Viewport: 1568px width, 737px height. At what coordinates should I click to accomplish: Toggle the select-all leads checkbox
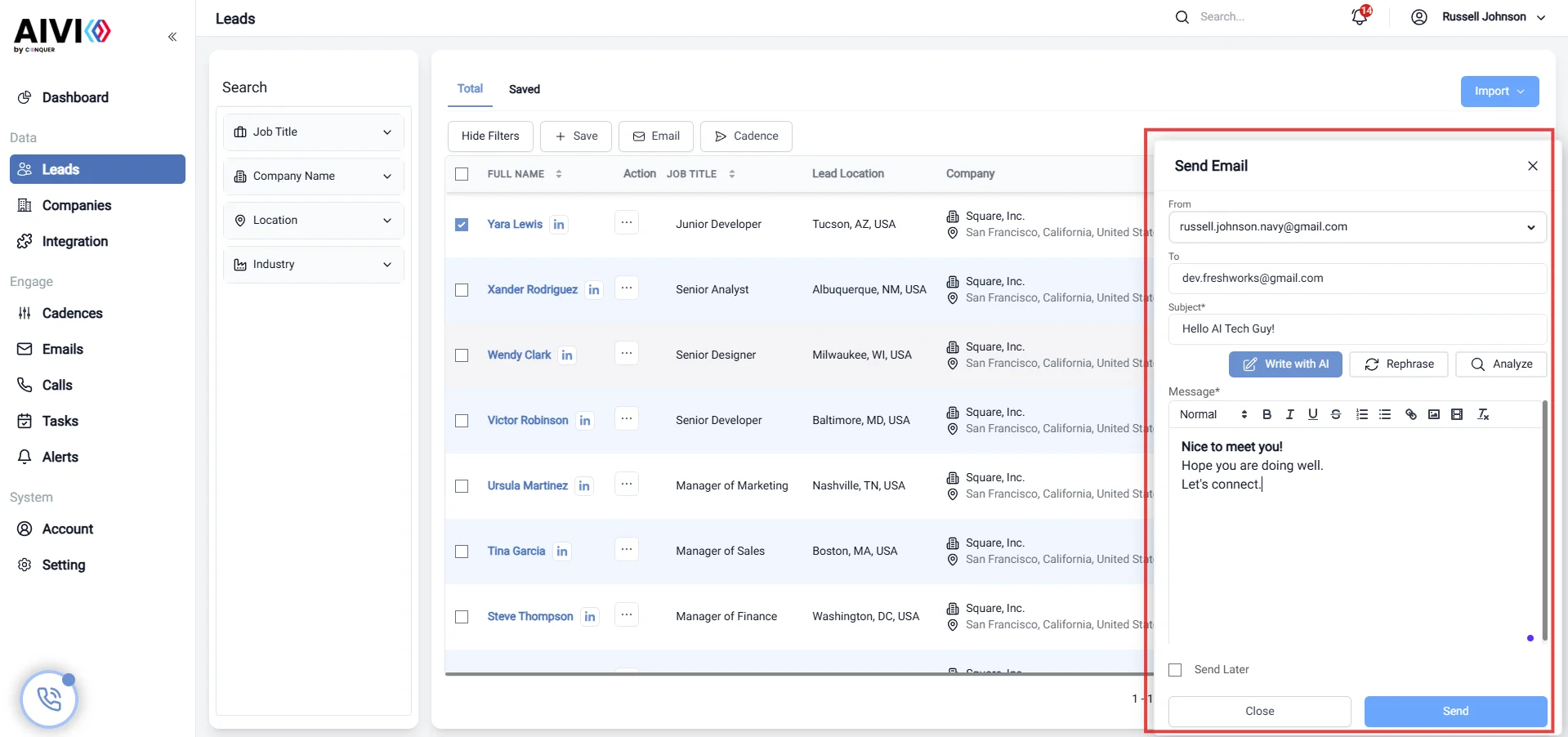coord(462,174)
